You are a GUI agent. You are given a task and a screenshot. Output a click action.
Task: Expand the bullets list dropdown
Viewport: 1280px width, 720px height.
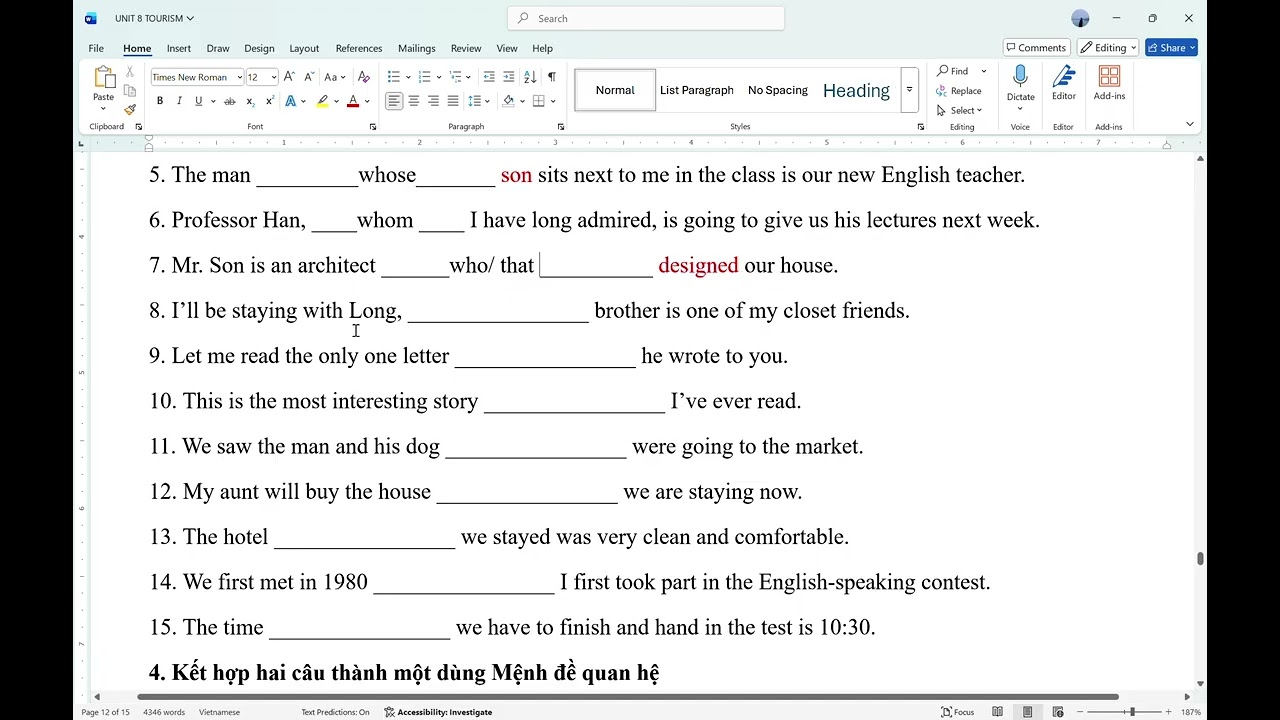(x=408, y=77)
